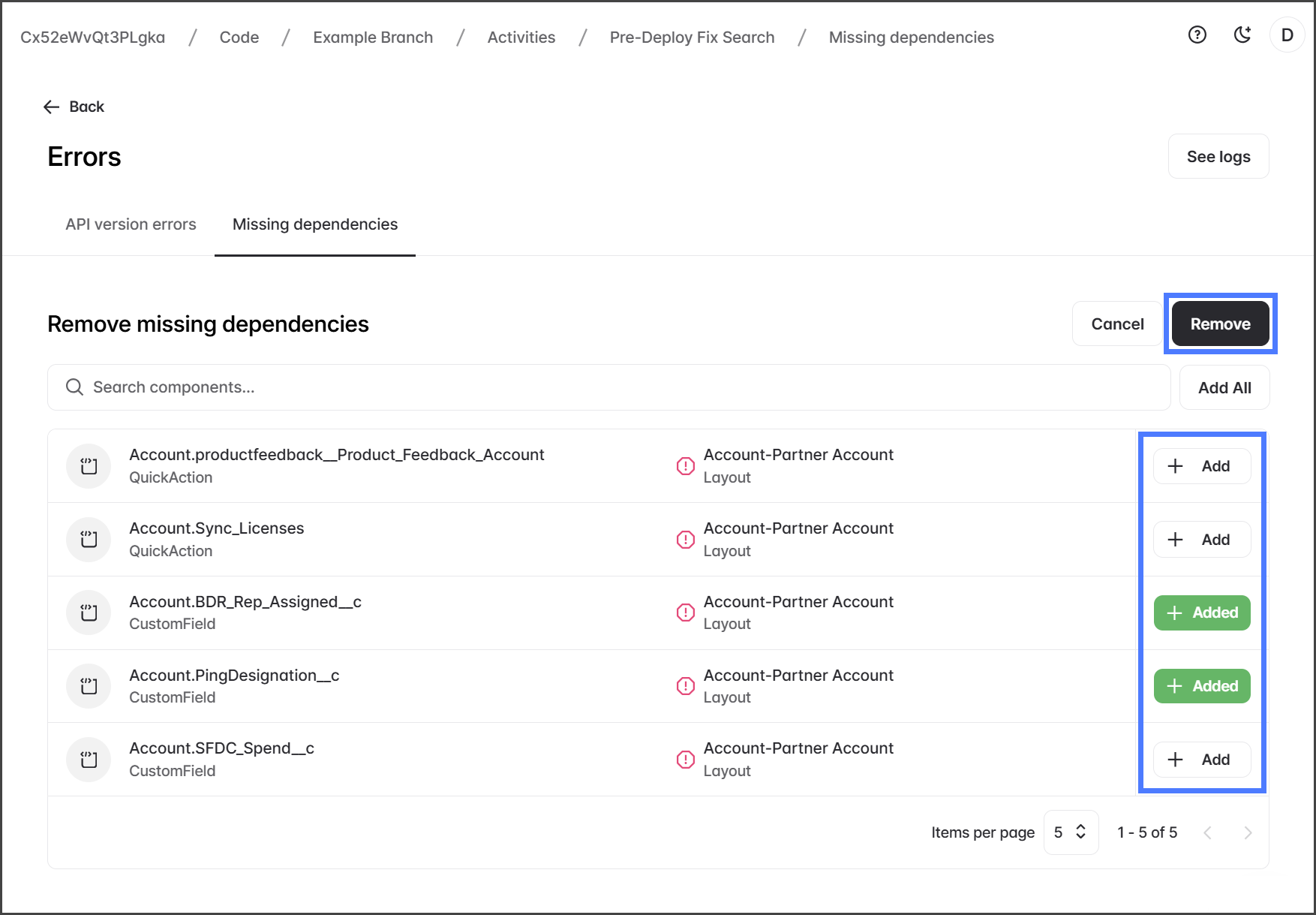1316x915 pixels.
Task: Click component icon for Account.Sync_Licenses
Action: point(89,539)
